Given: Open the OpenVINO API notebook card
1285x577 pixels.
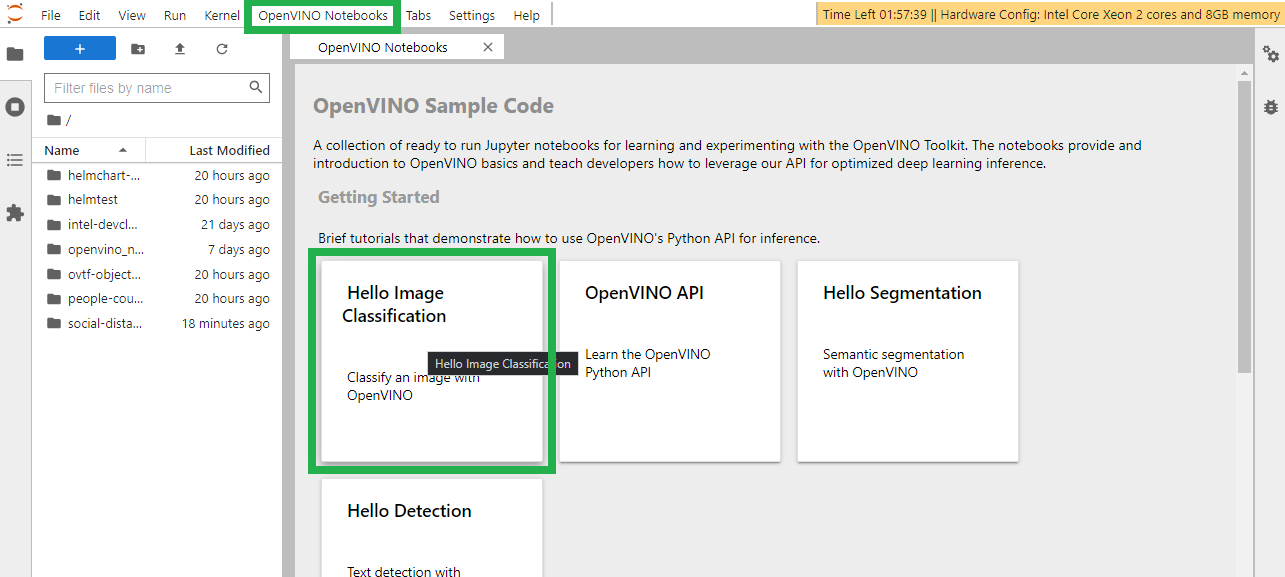Looking at the screenshot, I should [669, 361].
